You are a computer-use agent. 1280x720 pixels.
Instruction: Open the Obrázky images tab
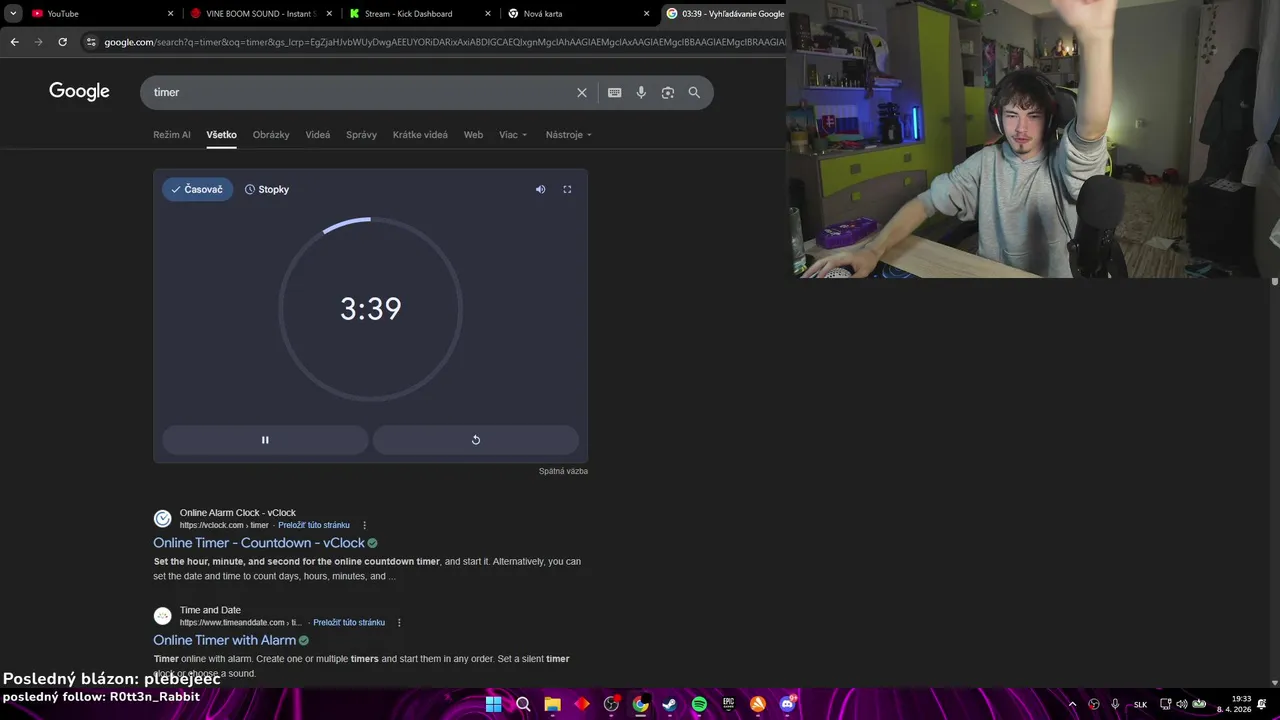[x=271, y=134]
